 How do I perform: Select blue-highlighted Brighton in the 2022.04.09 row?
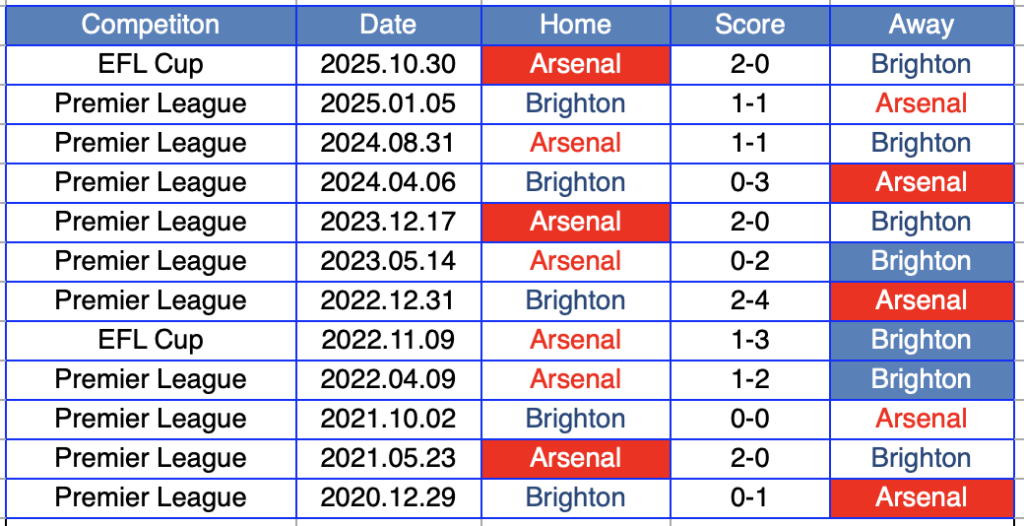(x=921, y=379)
